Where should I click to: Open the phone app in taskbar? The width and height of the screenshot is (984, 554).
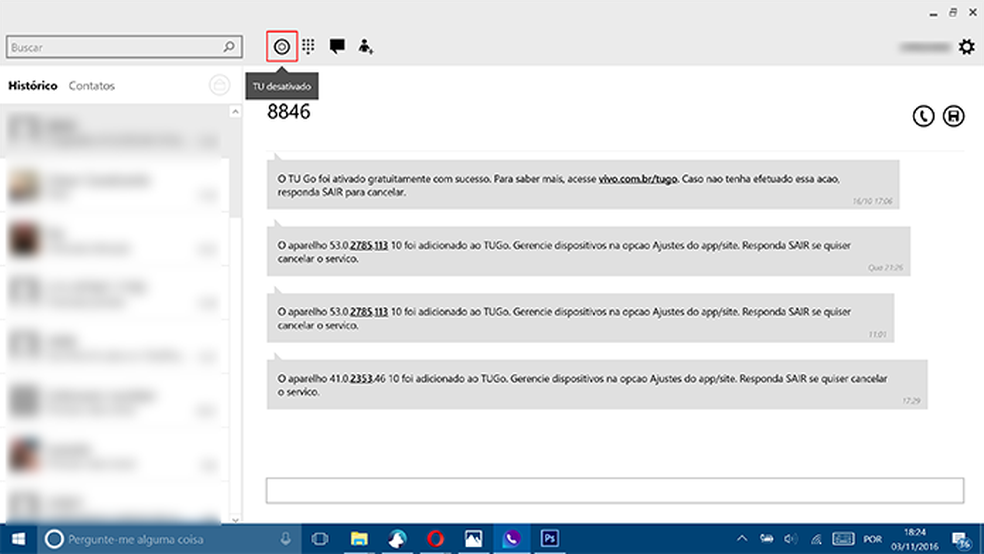click(511, 539)
